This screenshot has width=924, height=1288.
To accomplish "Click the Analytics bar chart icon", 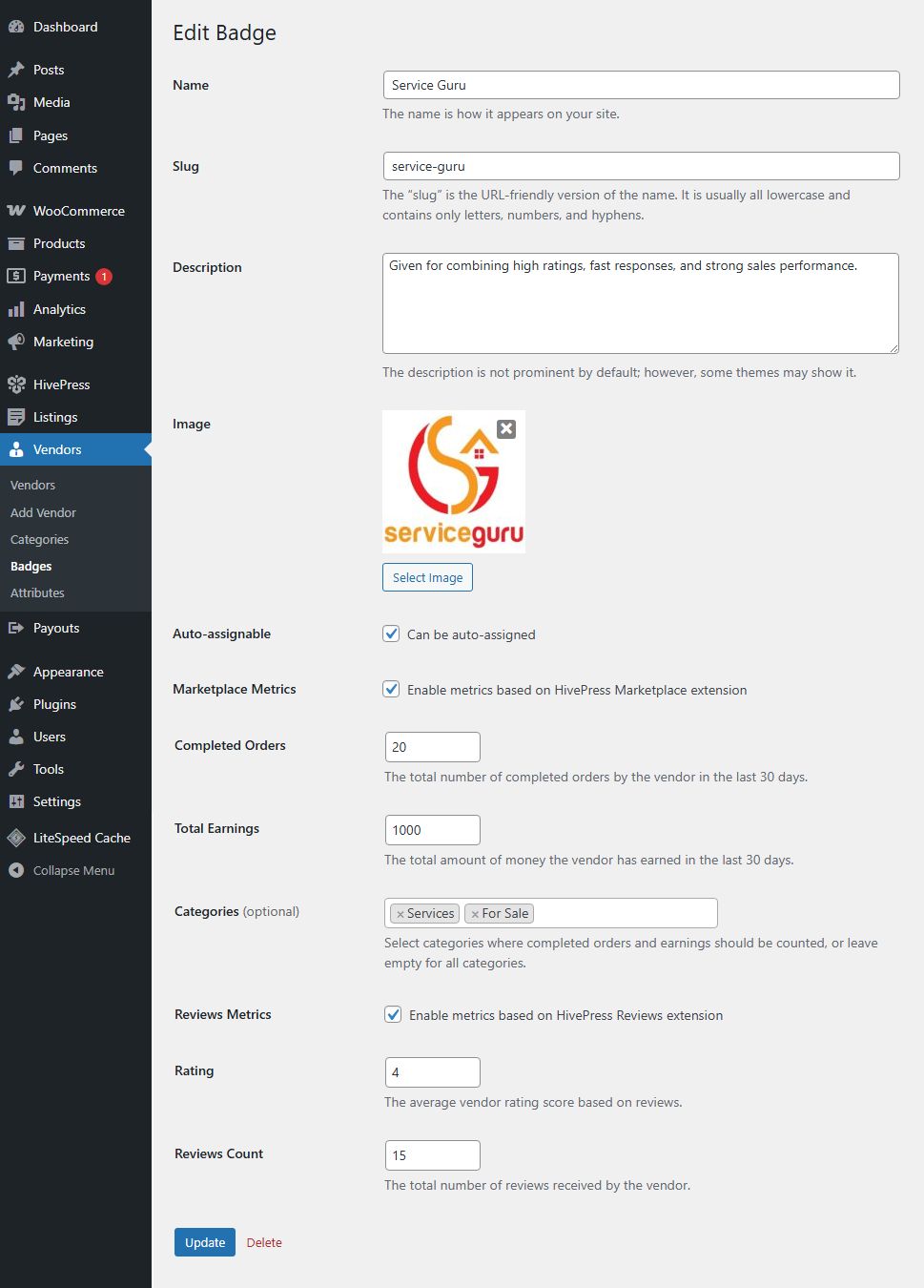I will tap(16, 309).
